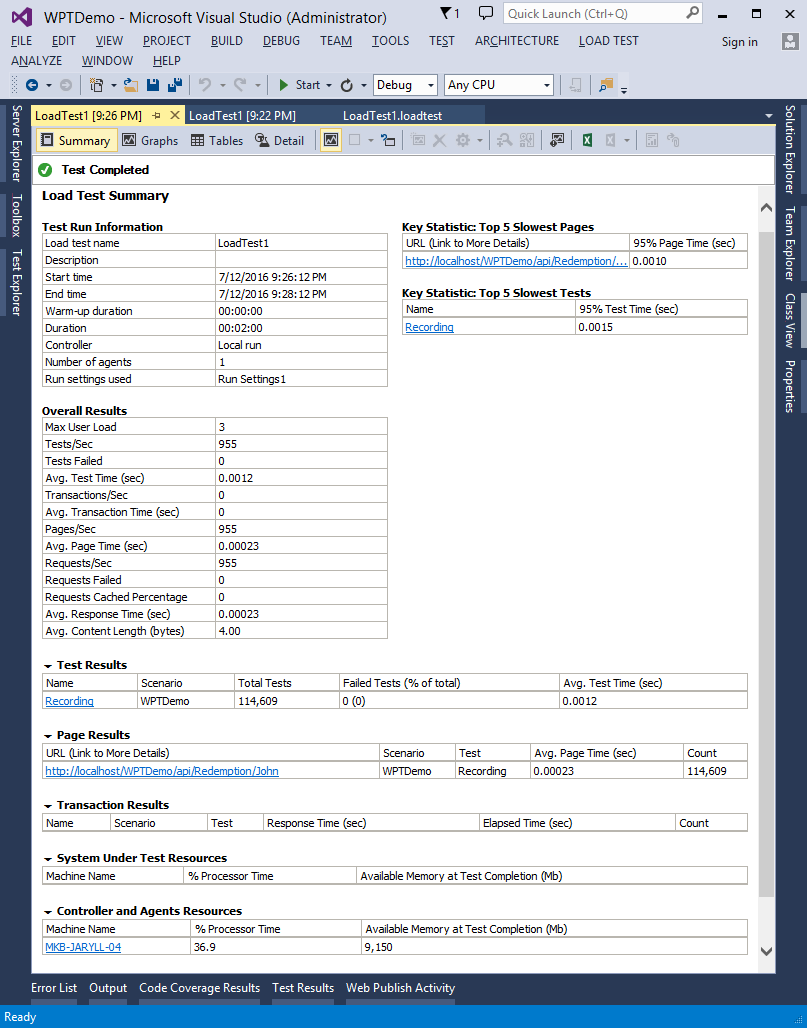Click the green Start debugging button

pos(300,85)
